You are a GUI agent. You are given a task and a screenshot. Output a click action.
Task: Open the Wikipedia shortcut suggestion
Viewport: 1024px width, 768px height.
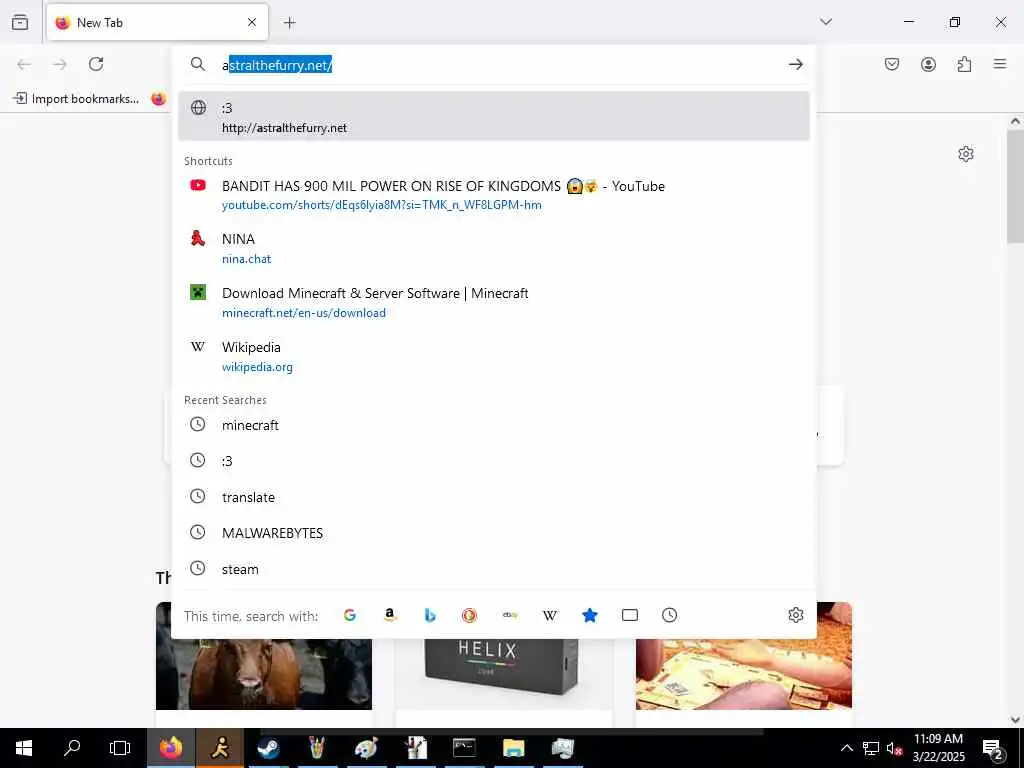click(x=494, y=357)
